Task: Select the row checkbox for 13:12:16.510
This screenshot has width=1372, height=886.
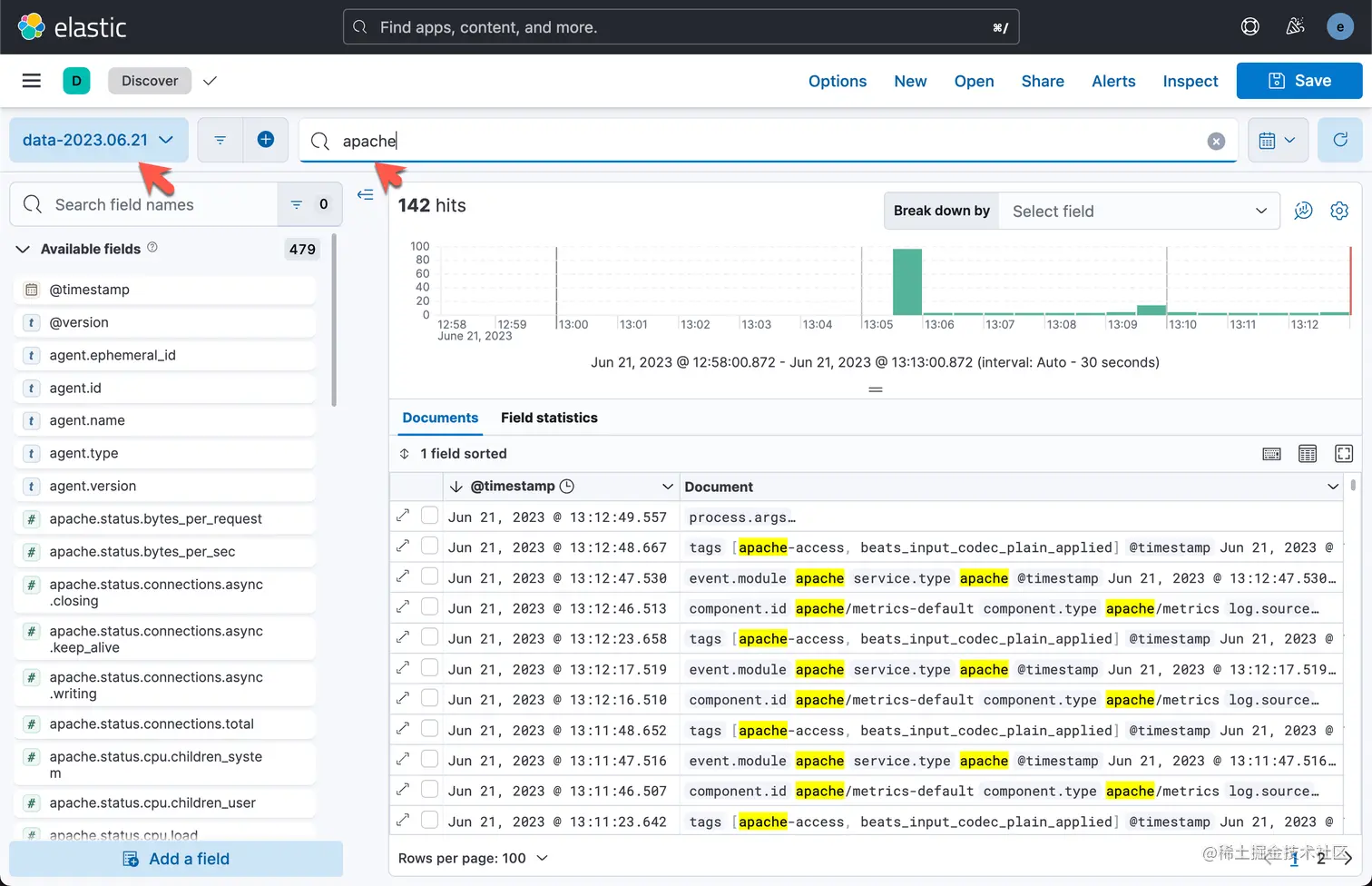Action: pyautogui.click(x=430, y=698)
